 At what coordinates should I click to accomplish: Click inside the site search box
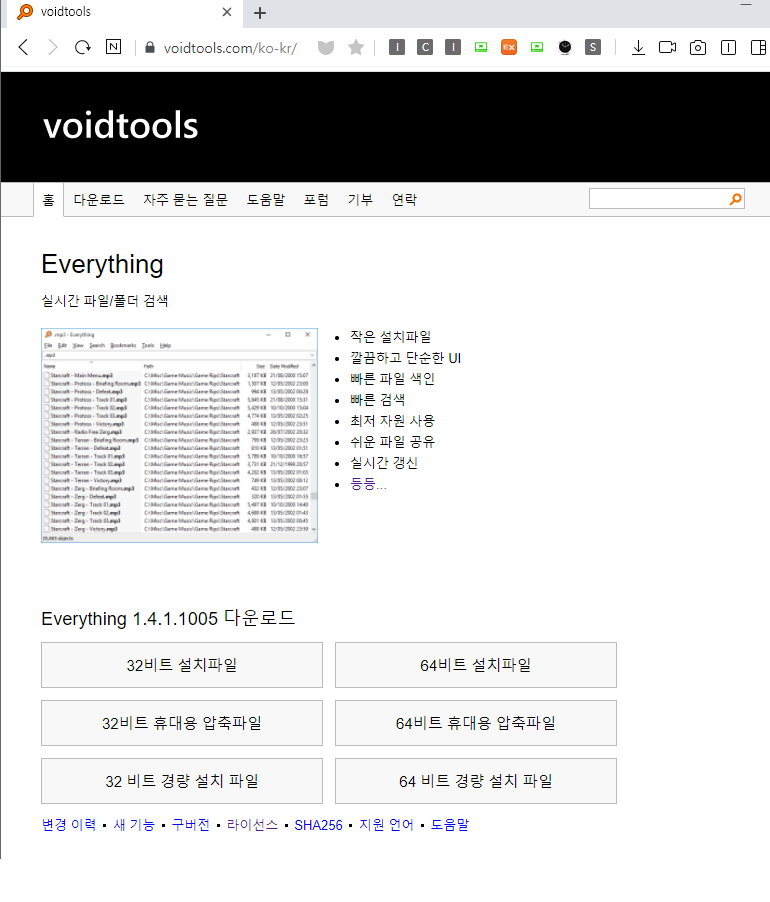point(658,199)
